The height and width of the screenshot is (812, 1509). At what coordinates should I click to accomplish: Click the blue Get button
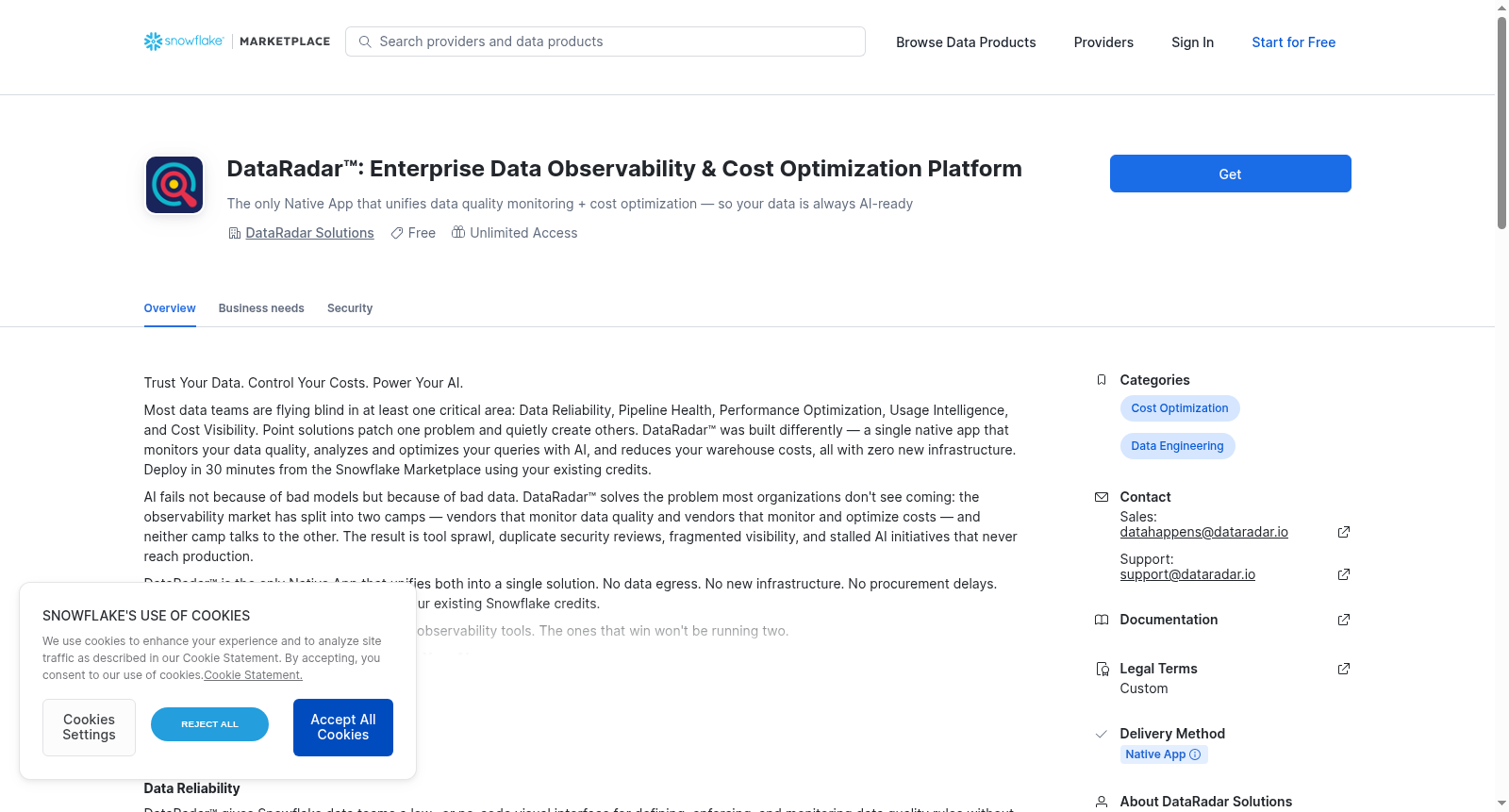(x=1230, y=174)
